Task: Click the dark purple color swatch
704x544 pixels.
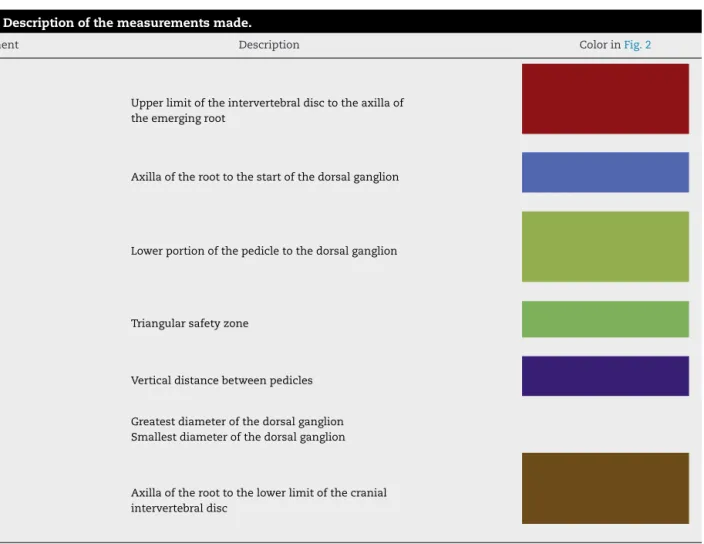Action: coord(605,376)
